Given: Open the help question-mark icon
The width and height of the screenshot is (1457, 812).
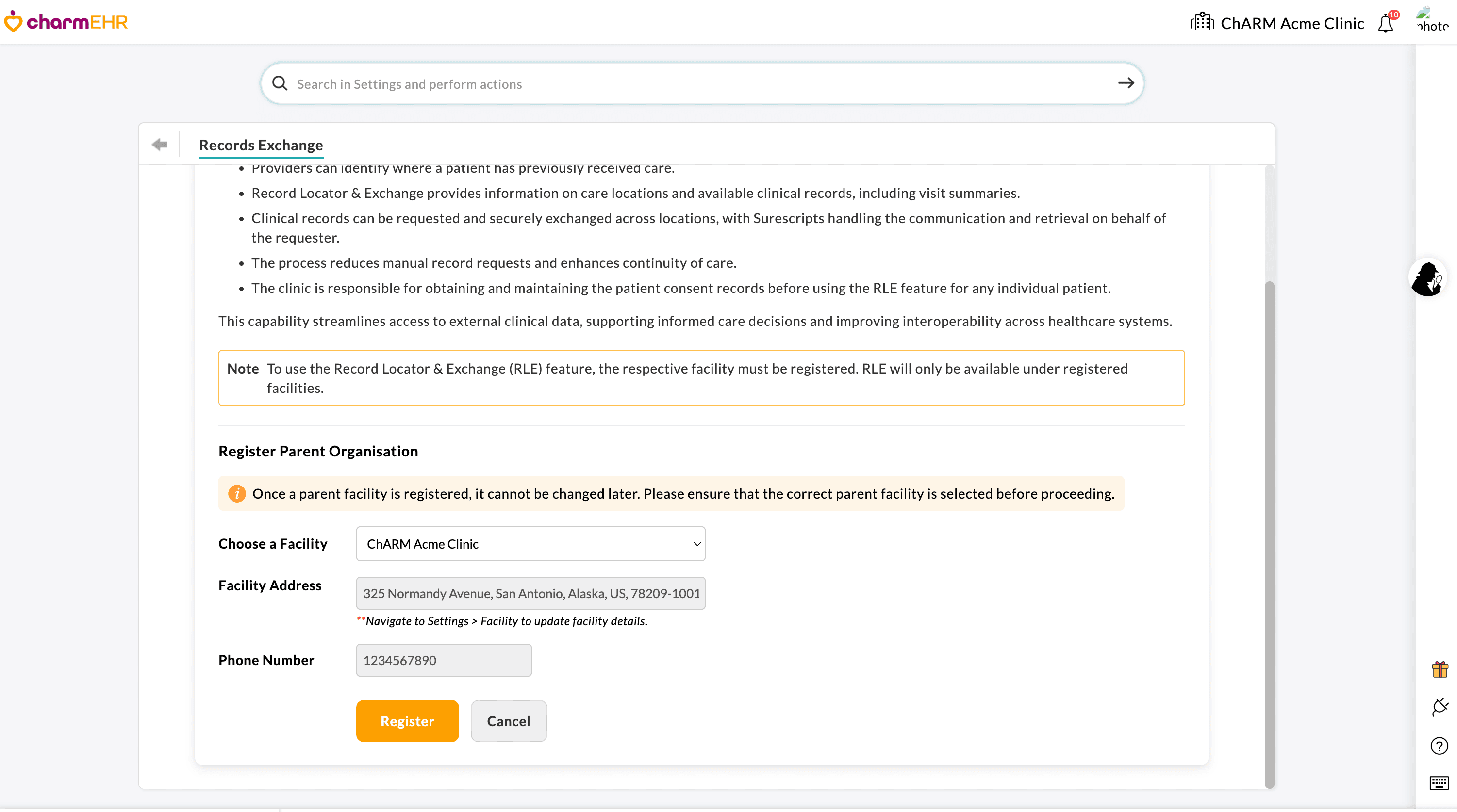Looking at the screenshot, I should pyautogui.click(x=1440, y=746).
